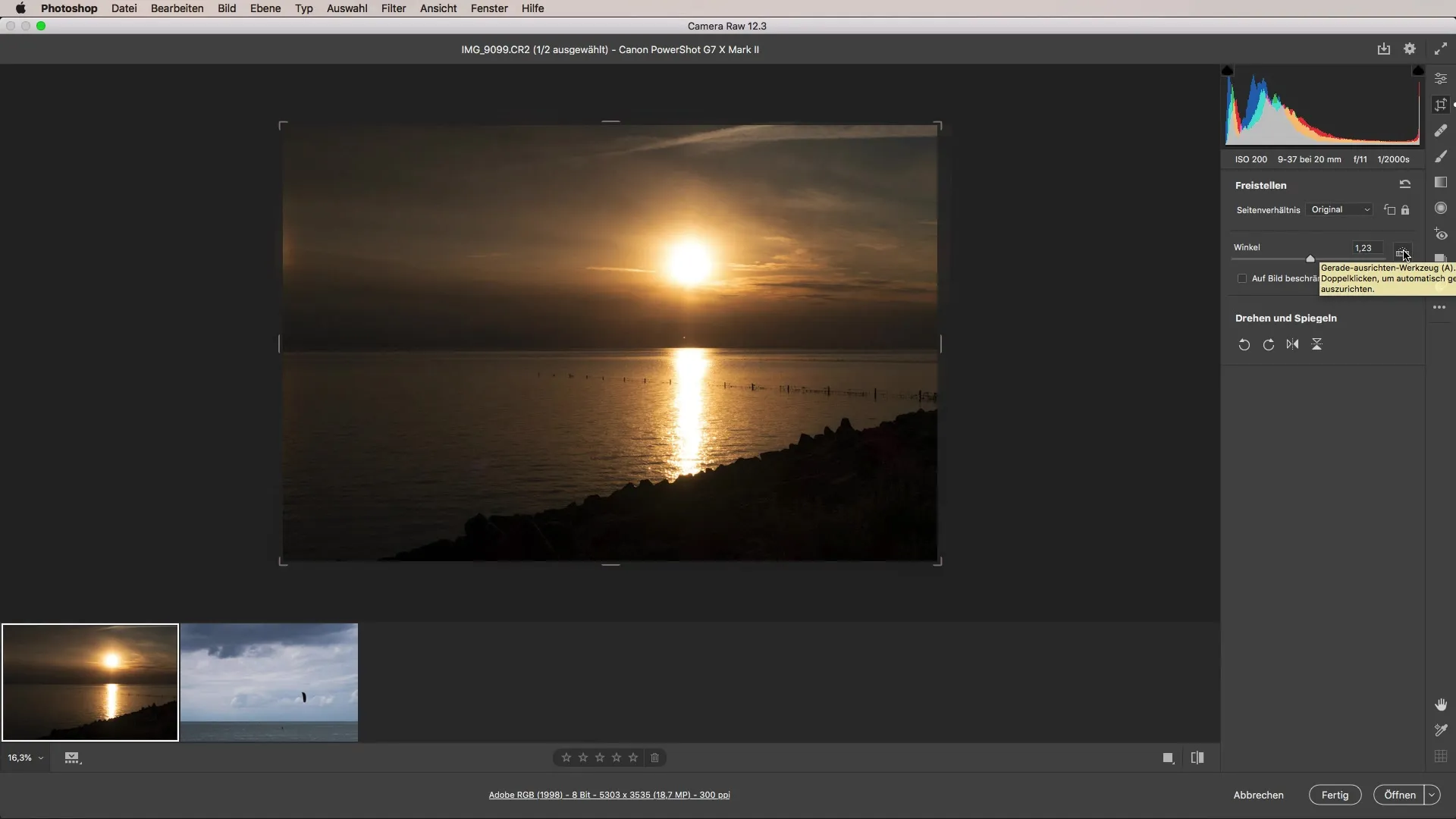
Task: Open the Hilfe menu
Action: [x=532, y=8]
